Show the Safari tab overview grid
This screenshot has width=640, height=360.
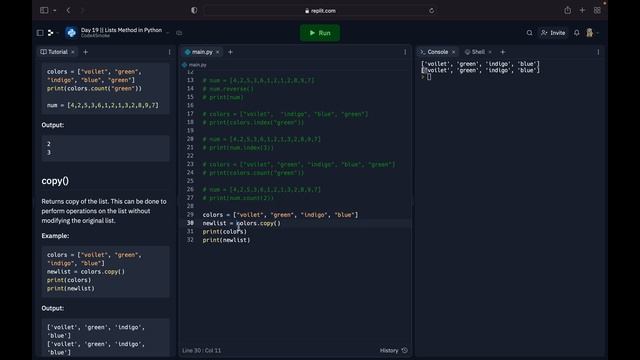(x=597, y=10)
